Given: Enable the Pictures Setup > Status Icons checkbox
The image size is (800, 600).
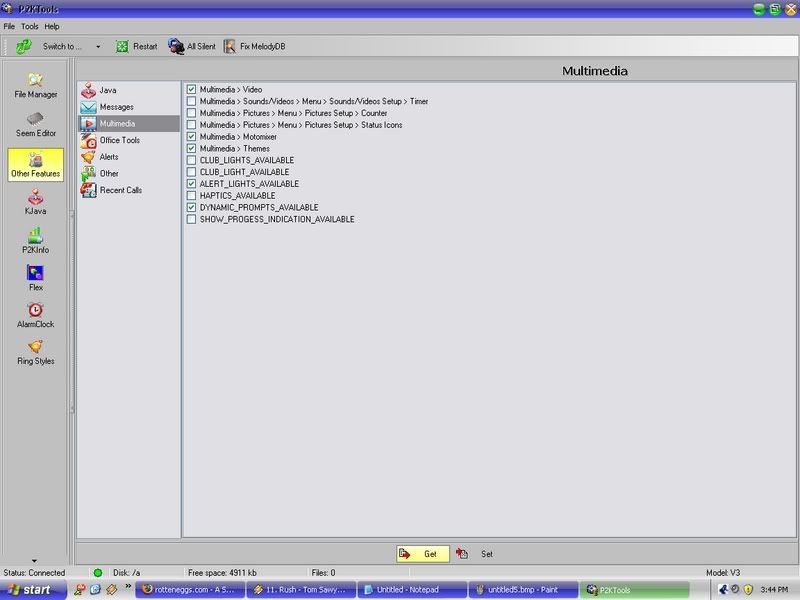Looking at the screenshot, I should (x=191, y=124).
